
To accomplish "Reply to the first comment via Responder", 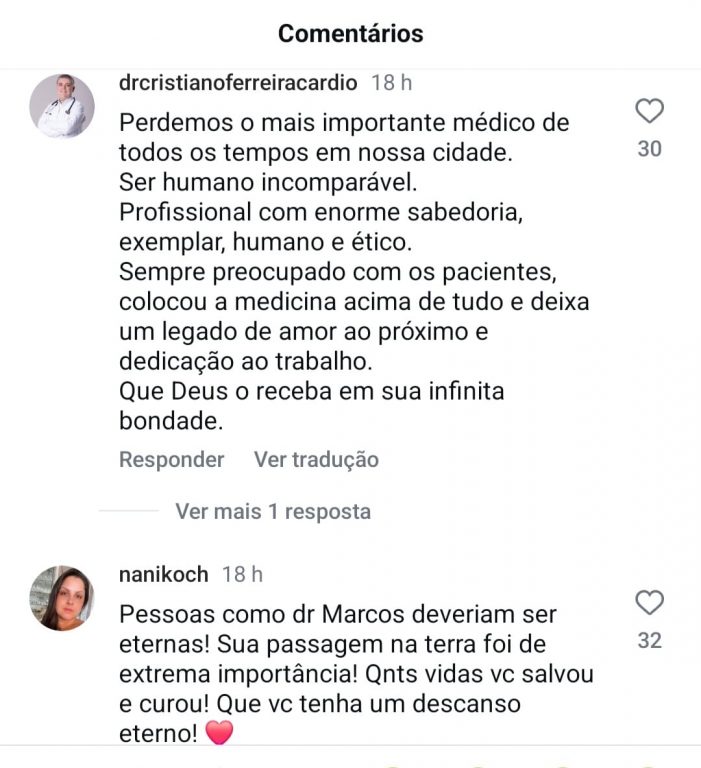I will coord(171,459).
